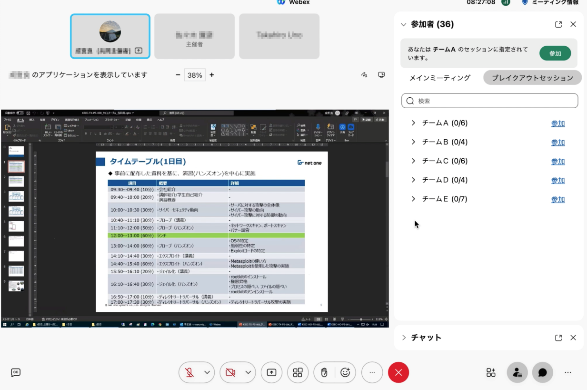Click 参加 link for チームE
The width and height of the screenshot is (587, 390).
click(x=558, y=199)
